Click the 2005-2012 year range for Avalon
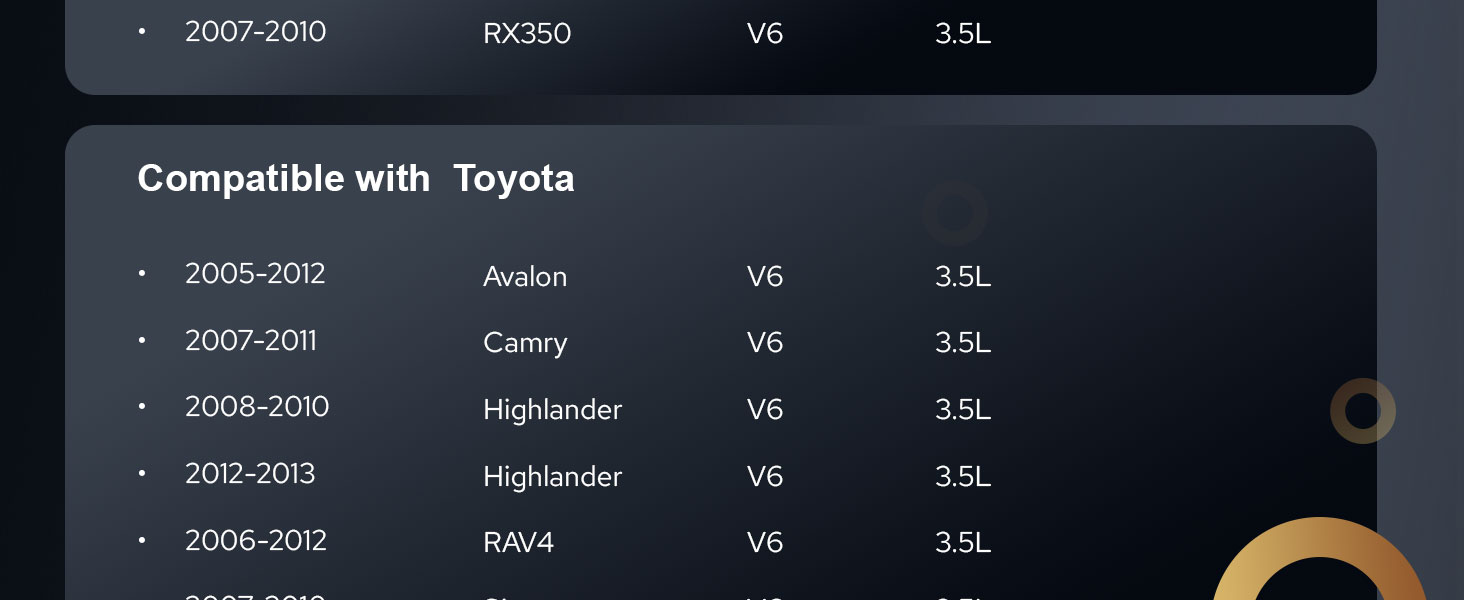This screenshot has width=1464, height=600. [255, 274]
